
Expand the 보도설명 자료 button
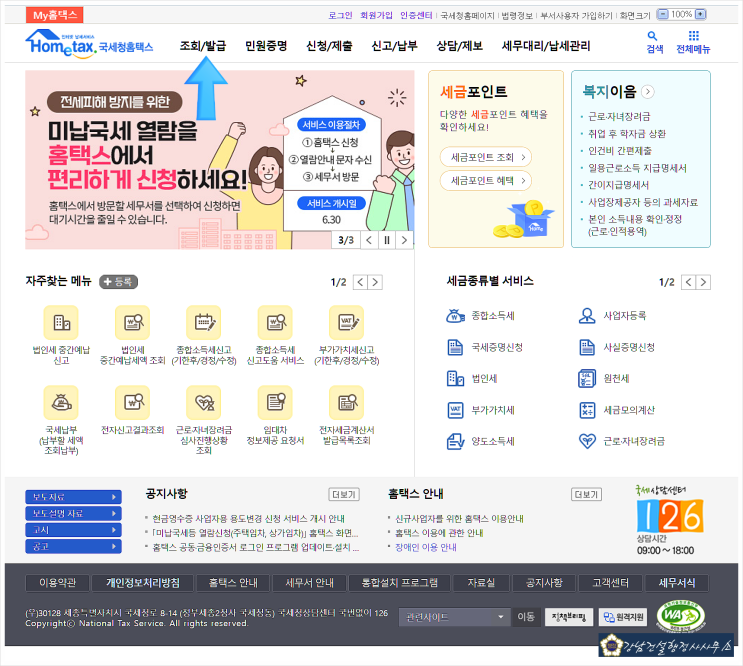pos(73,513)
